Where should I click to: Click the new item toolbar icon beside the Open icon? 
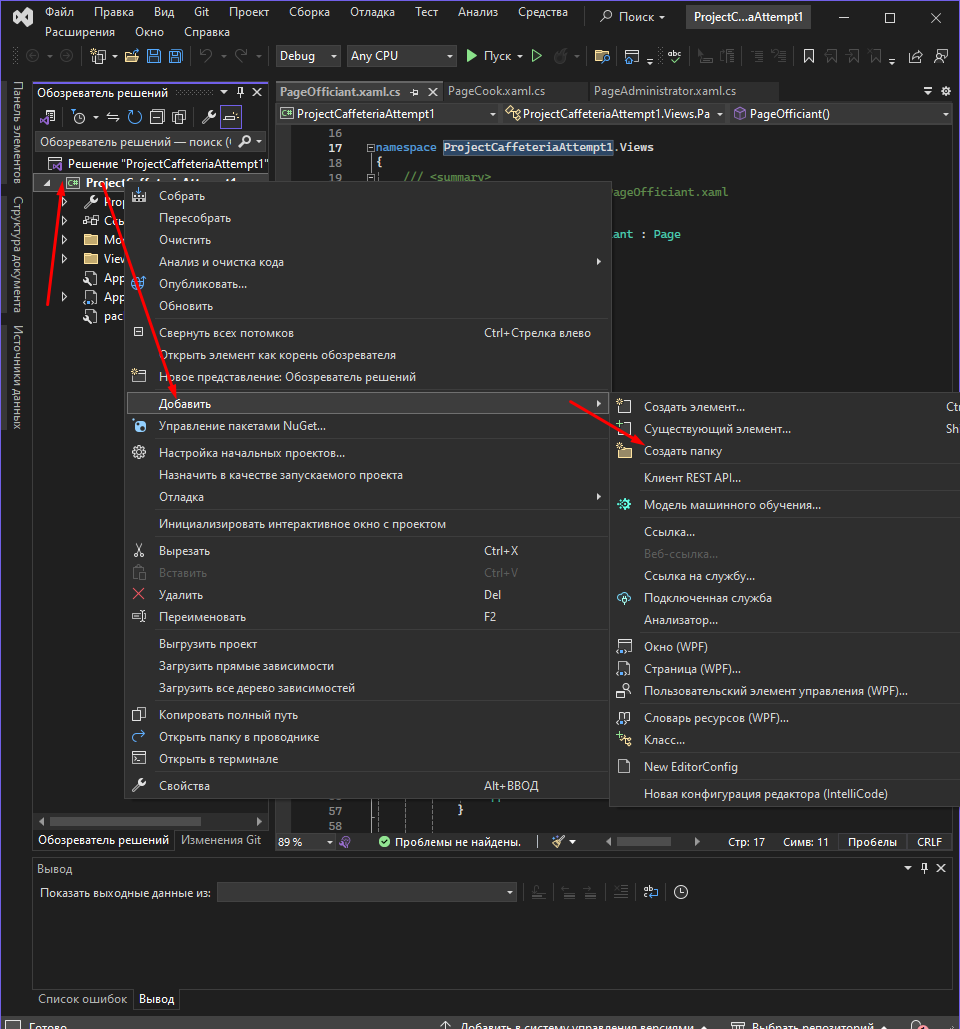coord(98,56)
